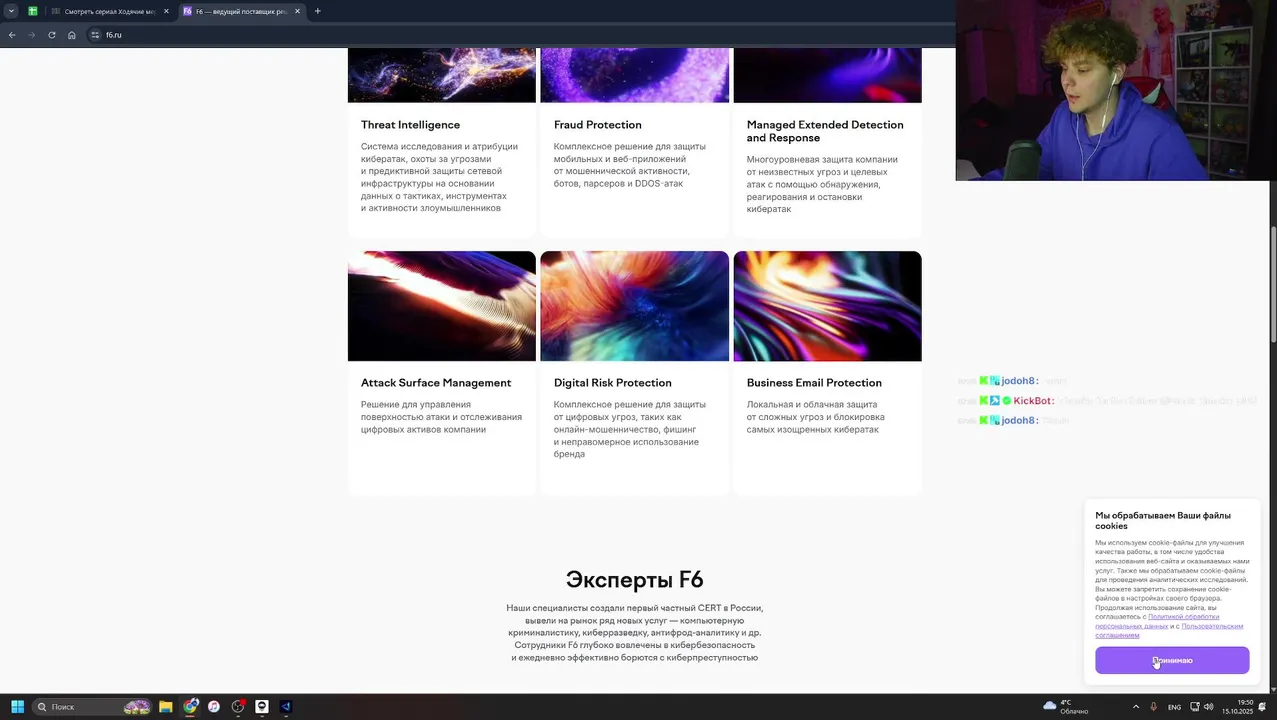
Task: Open the network tray icon
Action: click(1195, 707)
